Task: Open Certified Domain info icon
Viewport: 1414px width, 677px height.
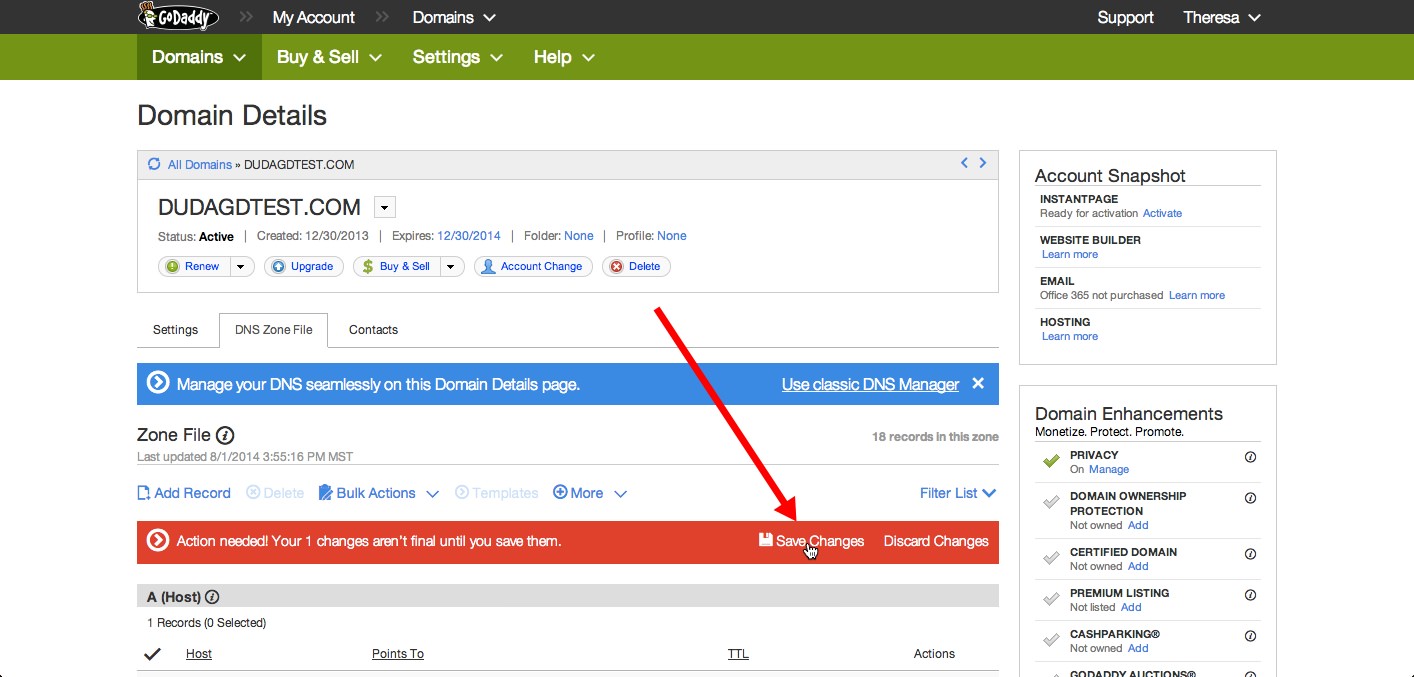Action: point(1250,554)
